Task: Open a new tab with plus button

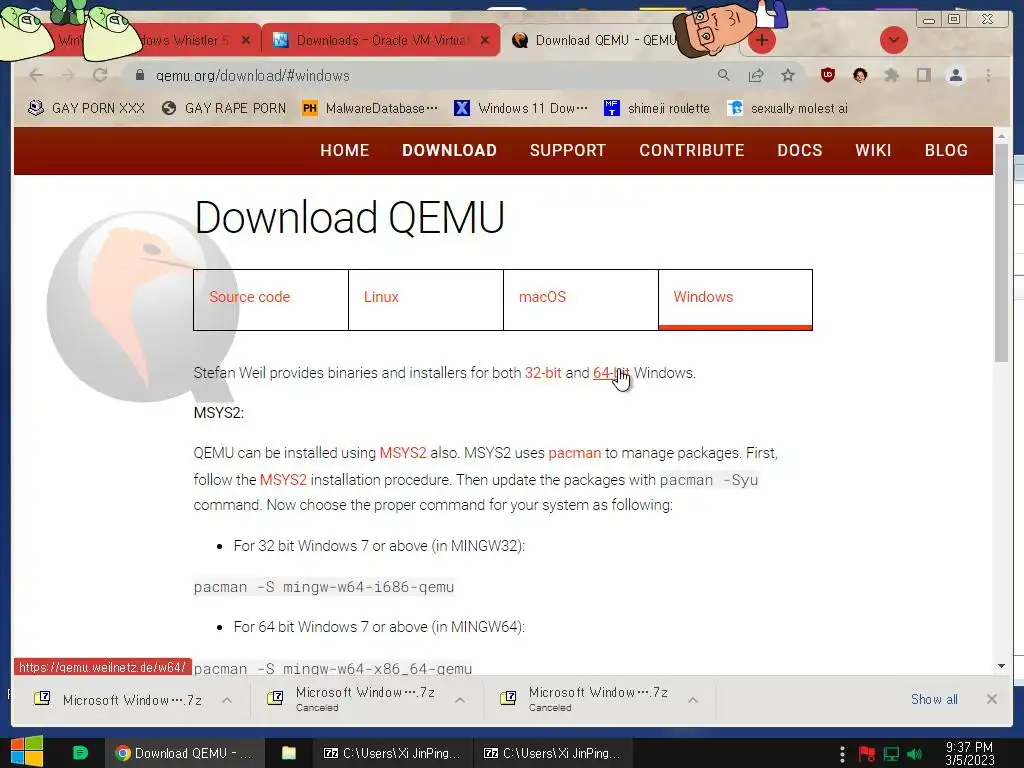Action: click(x=761, y=40)
